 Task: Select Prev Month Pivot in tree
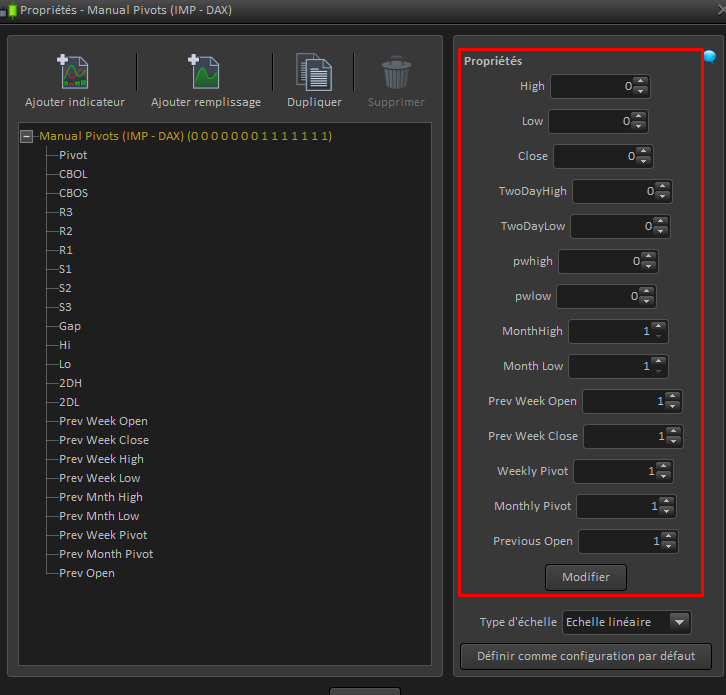106,554
